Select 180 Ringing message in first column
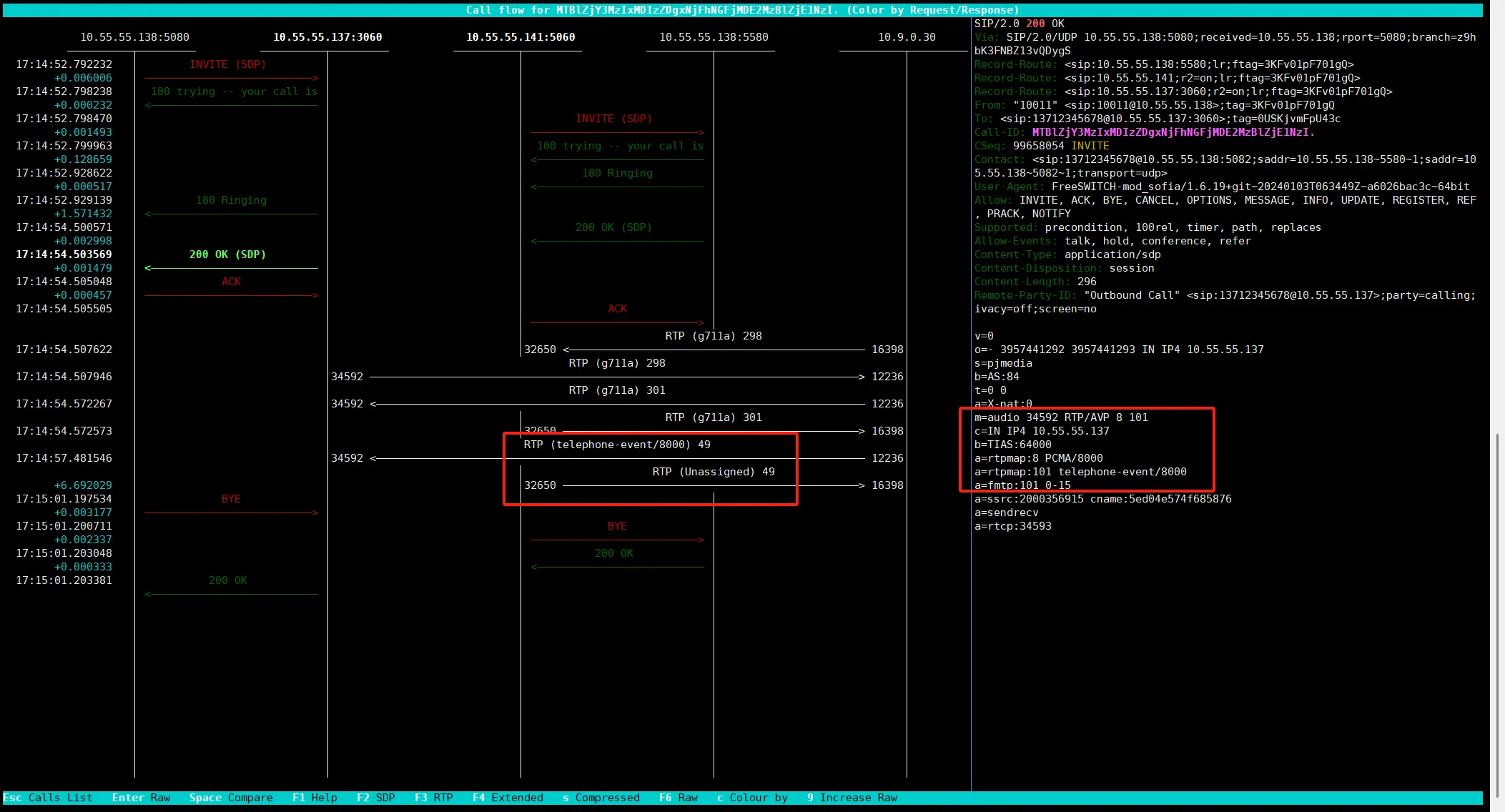 pyautogui.click(x=231, y=201)
